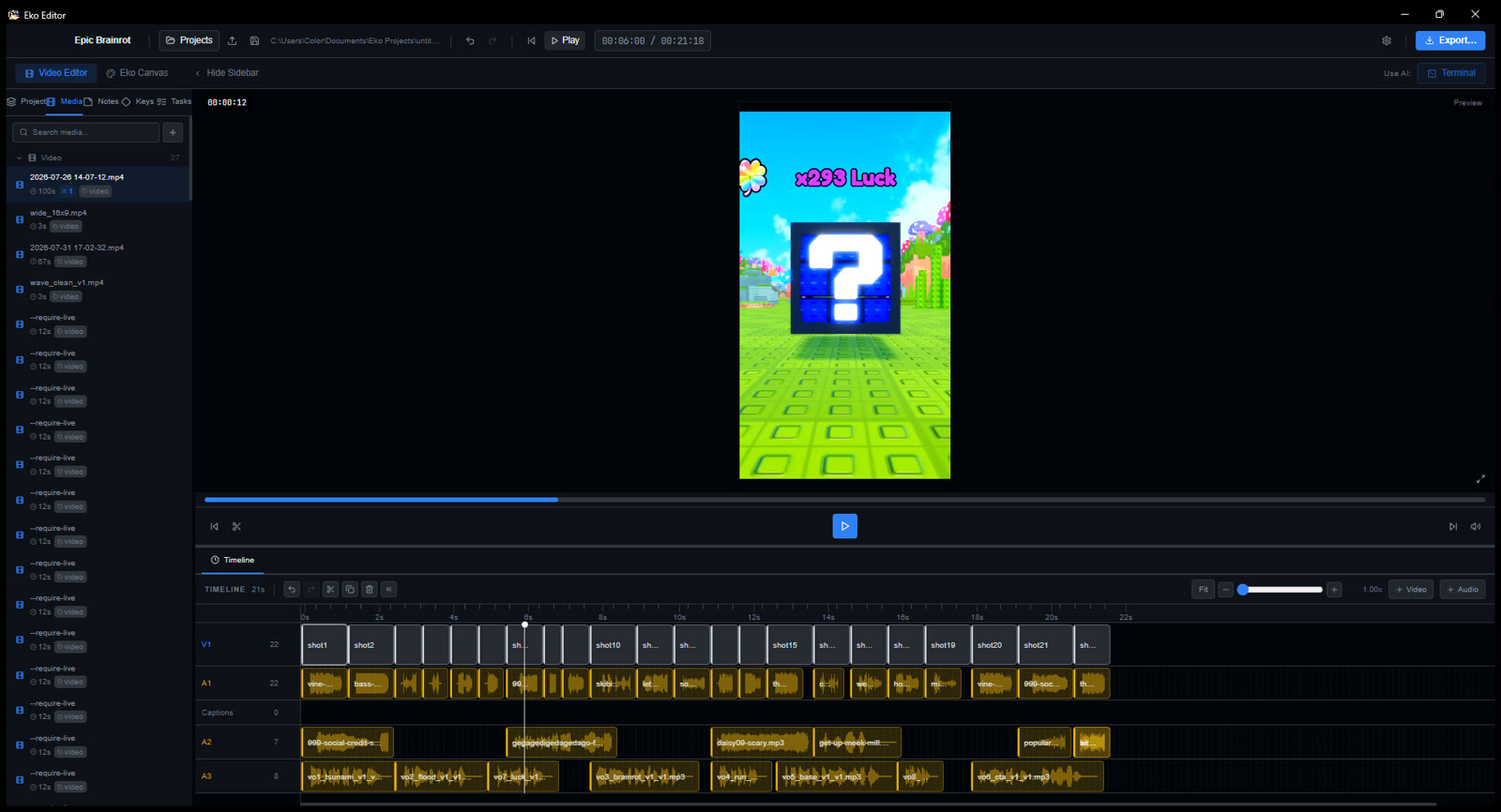Cut clip with timeline scissors tool
The width and height of the screenshot is (1501, 812).
pyautogui.click(x=330, y=589)
